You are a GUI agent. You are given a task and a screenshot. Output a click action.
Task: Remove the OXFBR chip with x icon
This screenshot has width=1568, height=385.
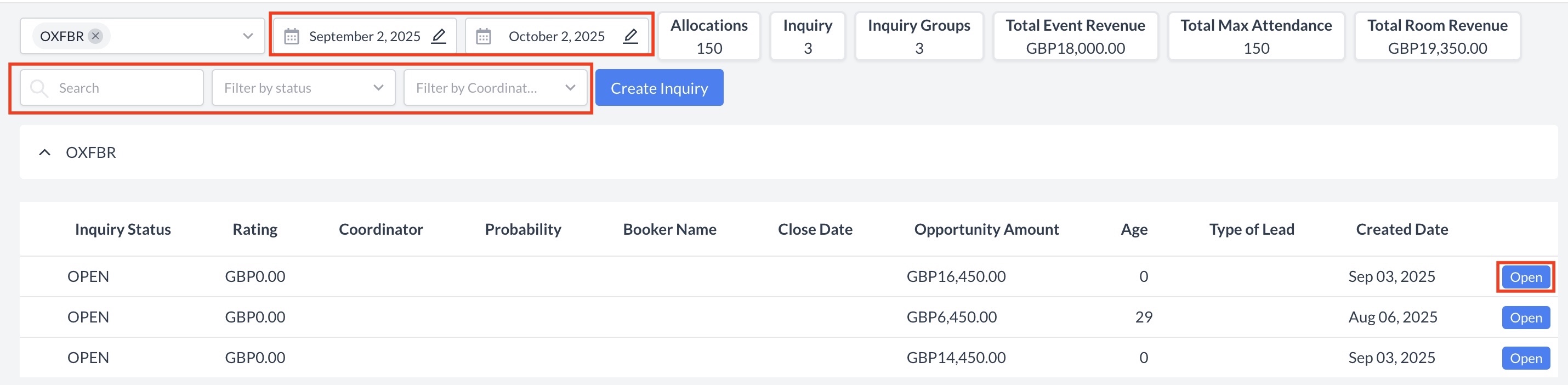[x=95, y=36]
